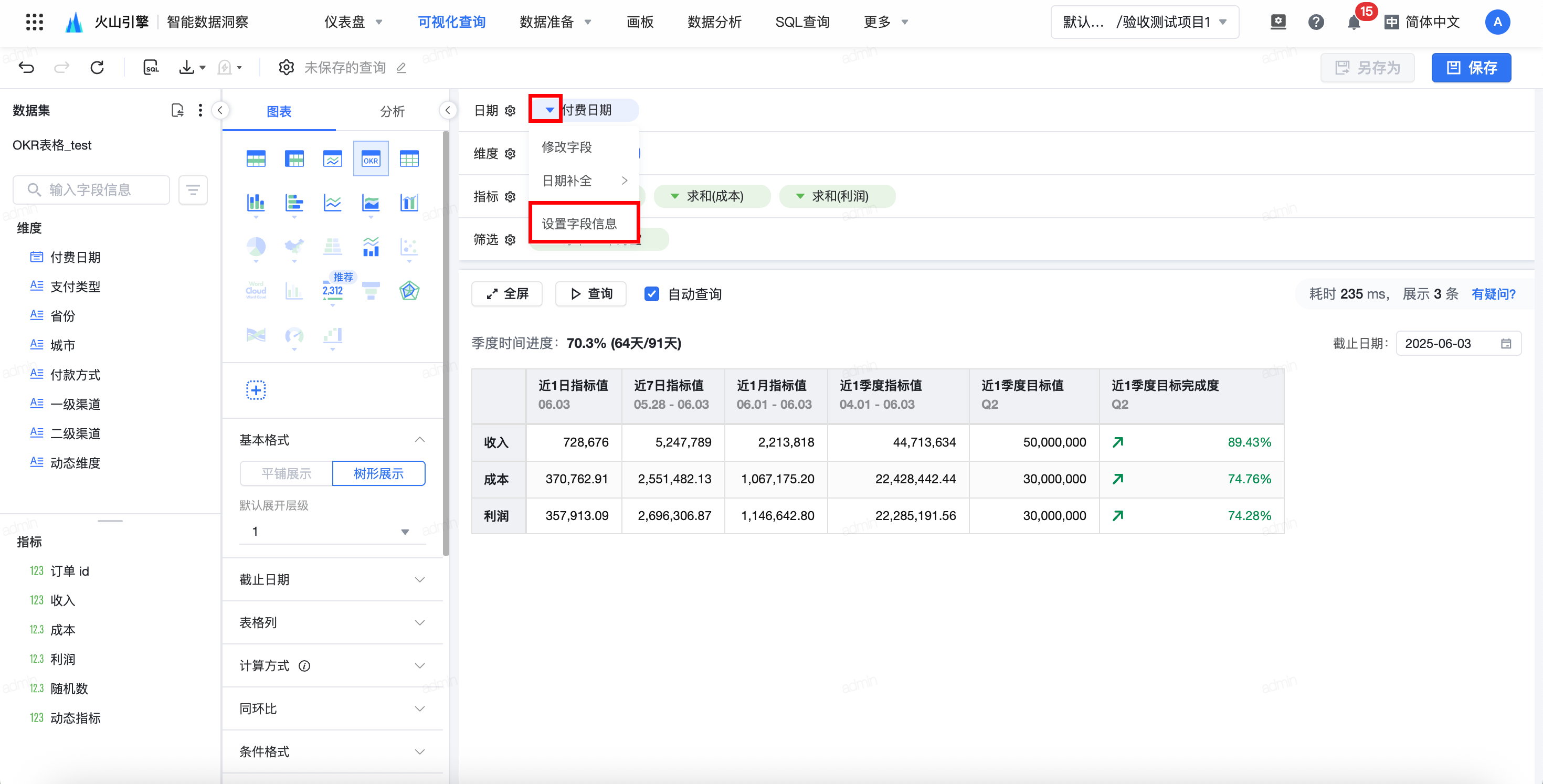Image resolution: width=1543 pixels, height=784 pixels.
Task: Select the scatter plot chart icon
Action: tap(409, 246)
